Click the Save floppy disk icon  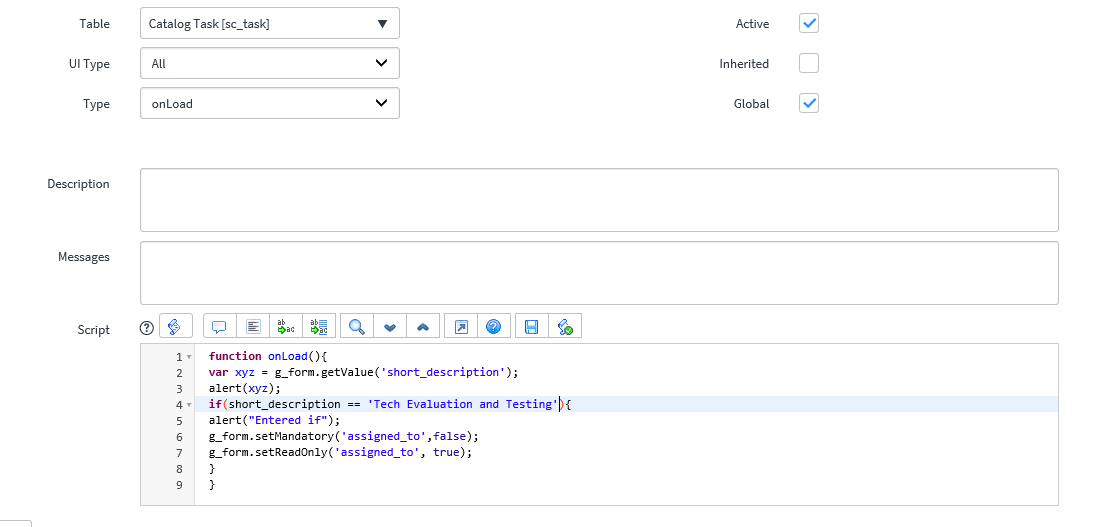(532, 326)
